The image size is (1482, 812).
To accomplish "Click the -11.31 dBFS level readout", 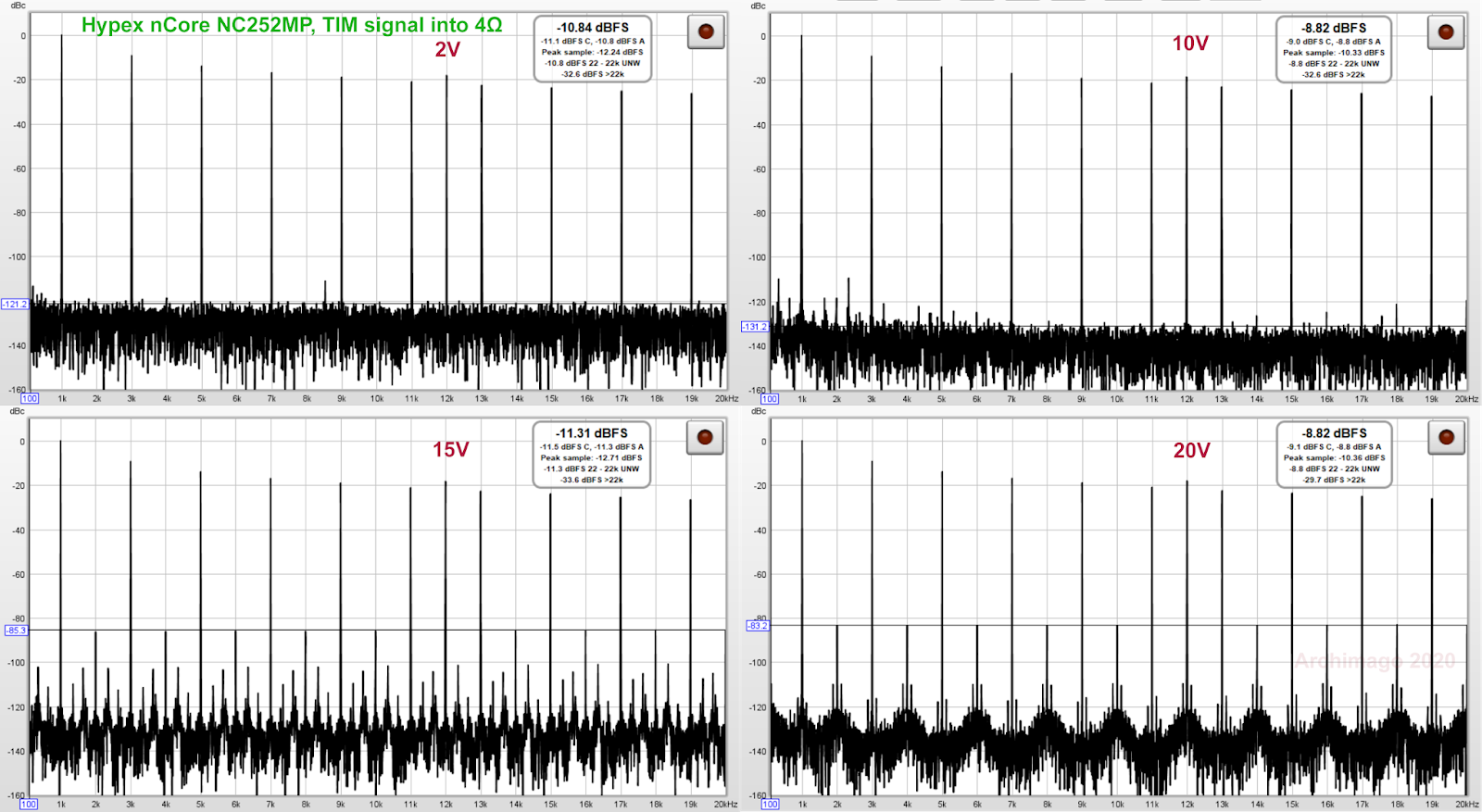I will [x=592, y=433].
